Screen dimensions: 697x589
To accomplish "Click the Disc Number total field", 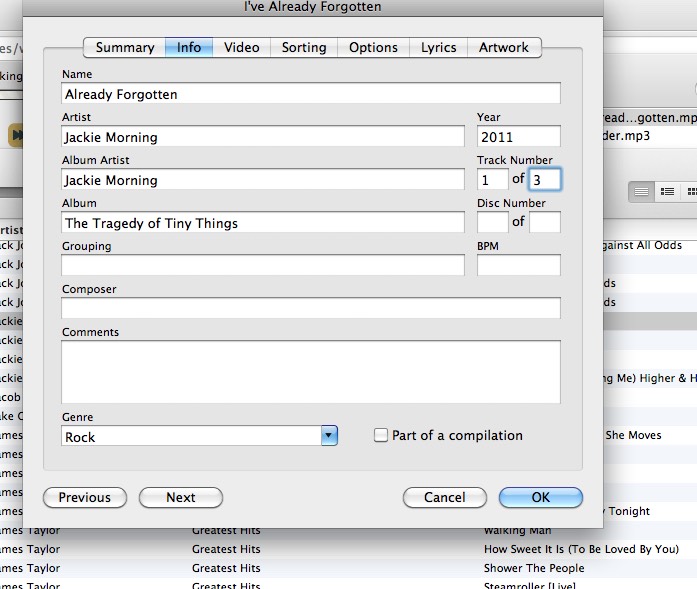I will point(545,222).
